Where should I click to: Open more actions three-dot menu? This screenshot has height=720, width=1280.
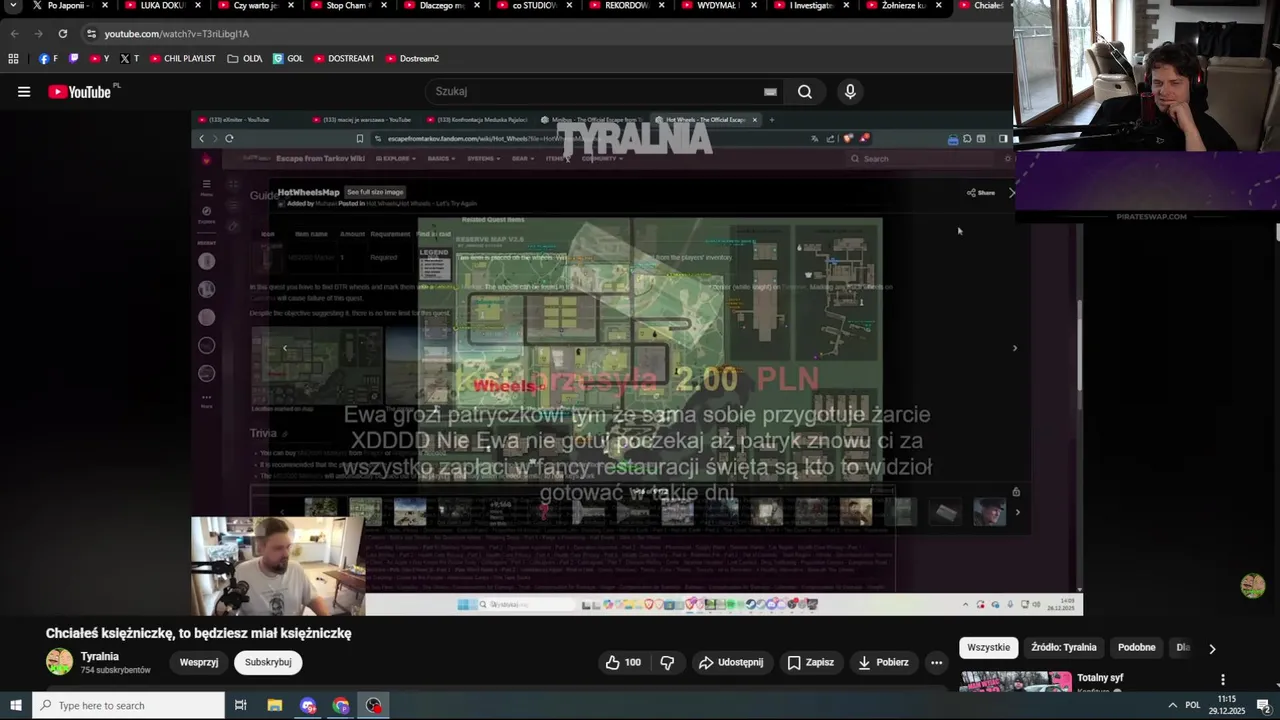[936, 662]
